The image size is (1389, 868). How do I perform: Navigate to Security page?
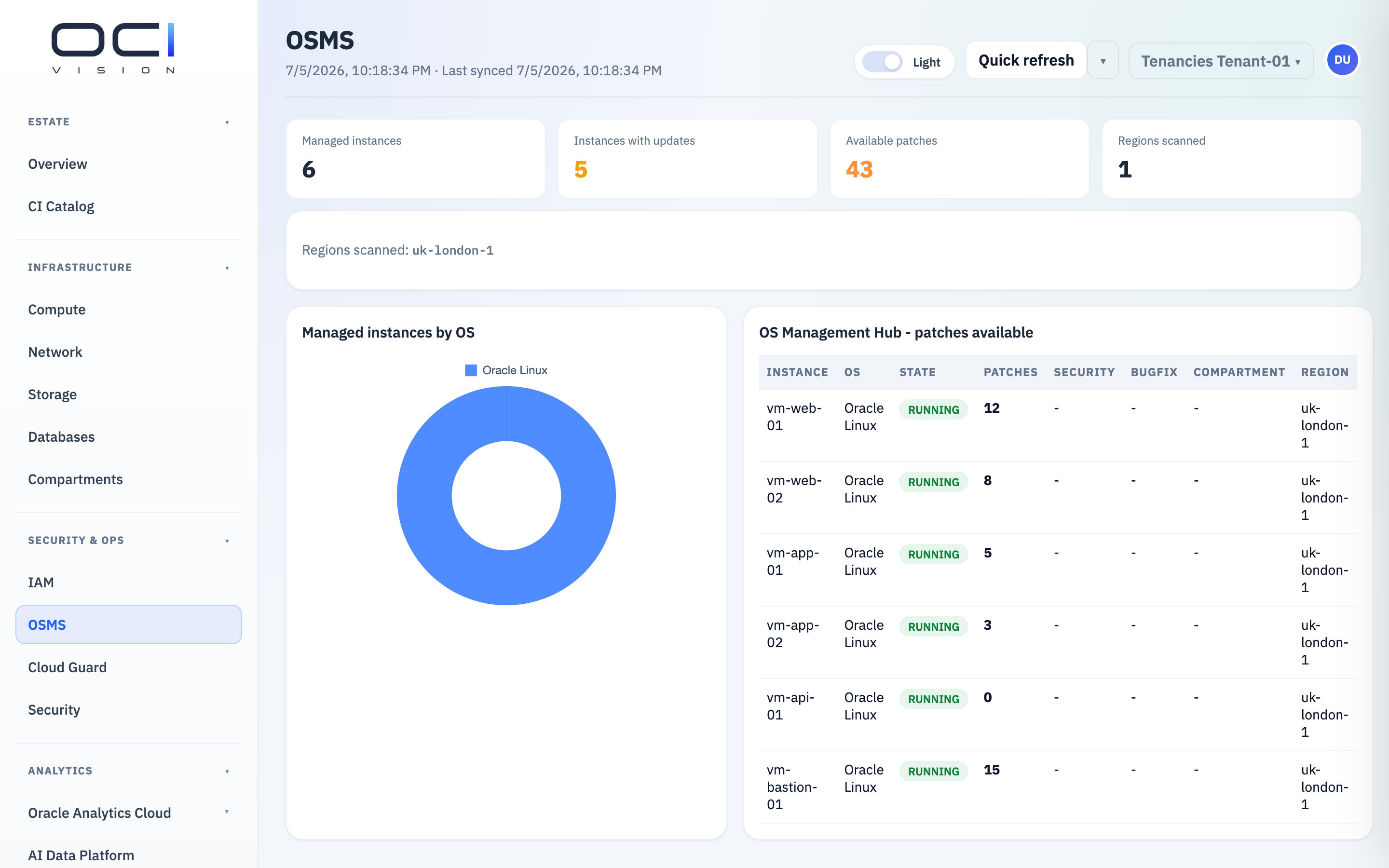129,710
